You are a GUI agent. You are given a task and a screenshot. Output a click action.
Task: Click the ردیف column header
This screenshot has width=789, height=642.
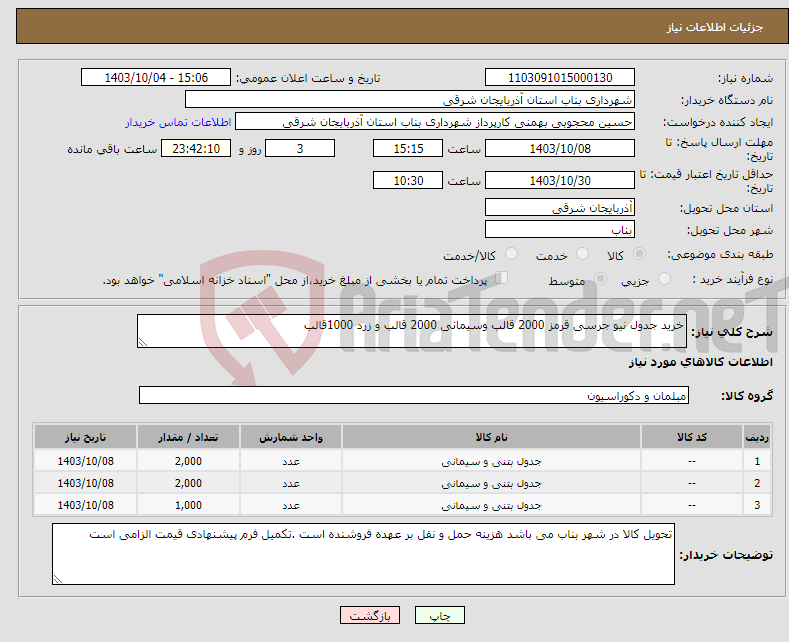[x=757, y=437]
